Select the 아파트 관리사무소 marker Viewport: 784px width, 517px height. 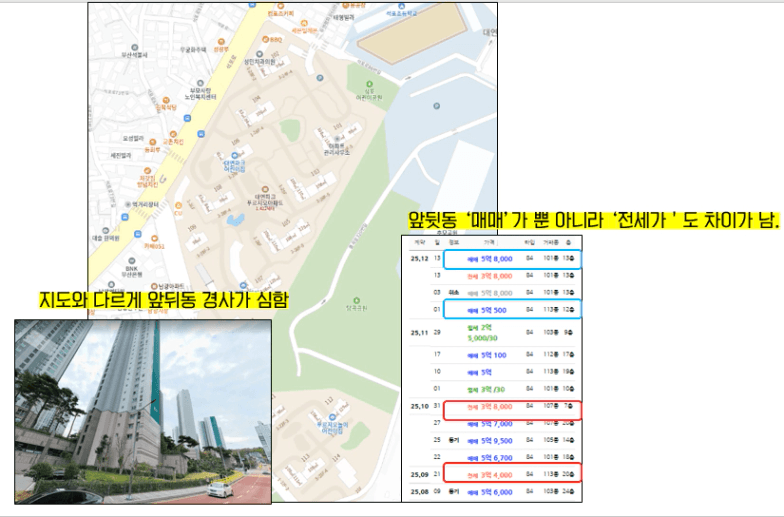337,139
